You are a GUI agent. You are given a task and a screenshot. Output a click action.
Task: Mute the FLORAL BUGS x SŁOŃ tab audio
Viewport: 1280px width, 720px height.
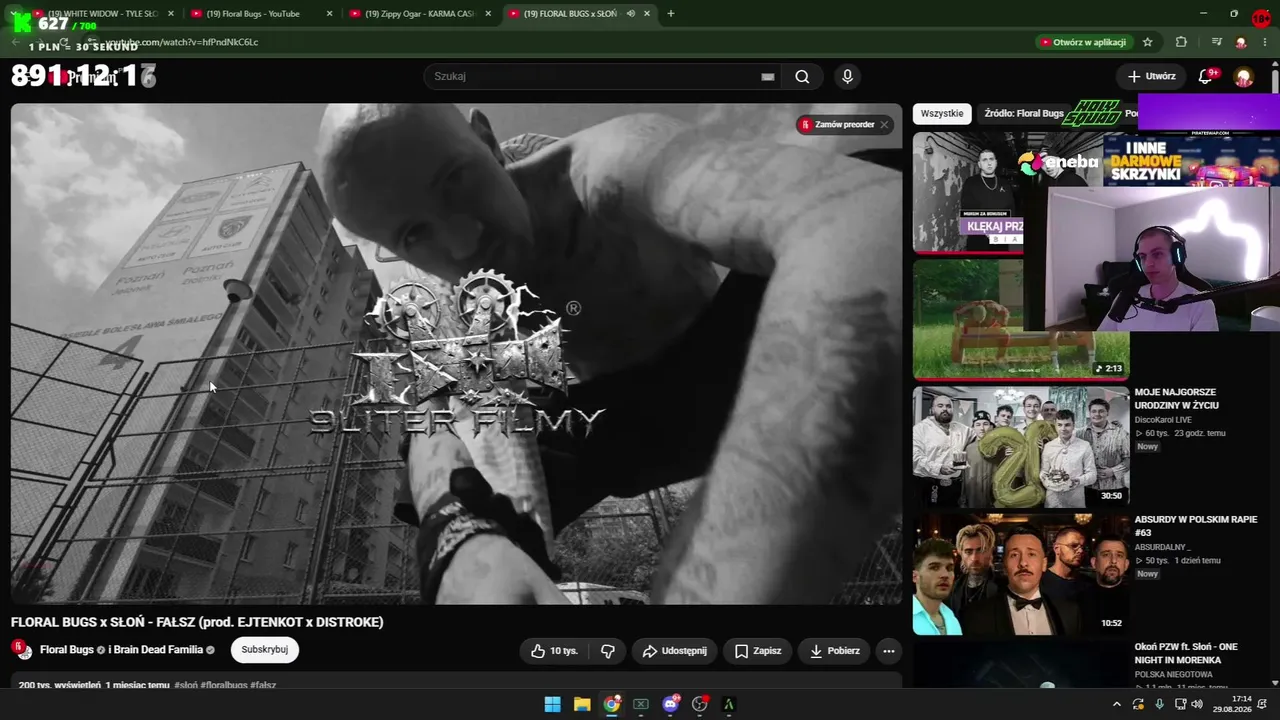tap(631, 14)
